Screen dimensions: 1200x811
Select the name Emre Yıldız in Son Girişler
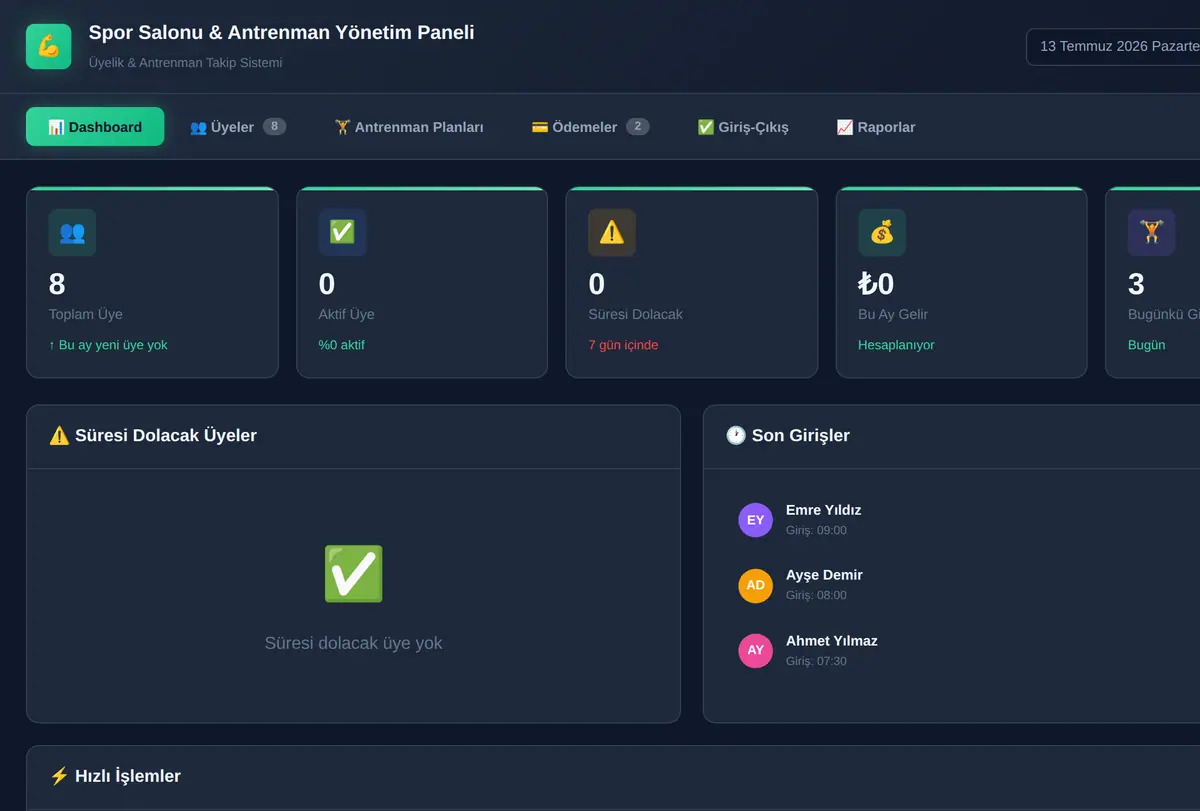pyautogui.click(x=823, y=510)
